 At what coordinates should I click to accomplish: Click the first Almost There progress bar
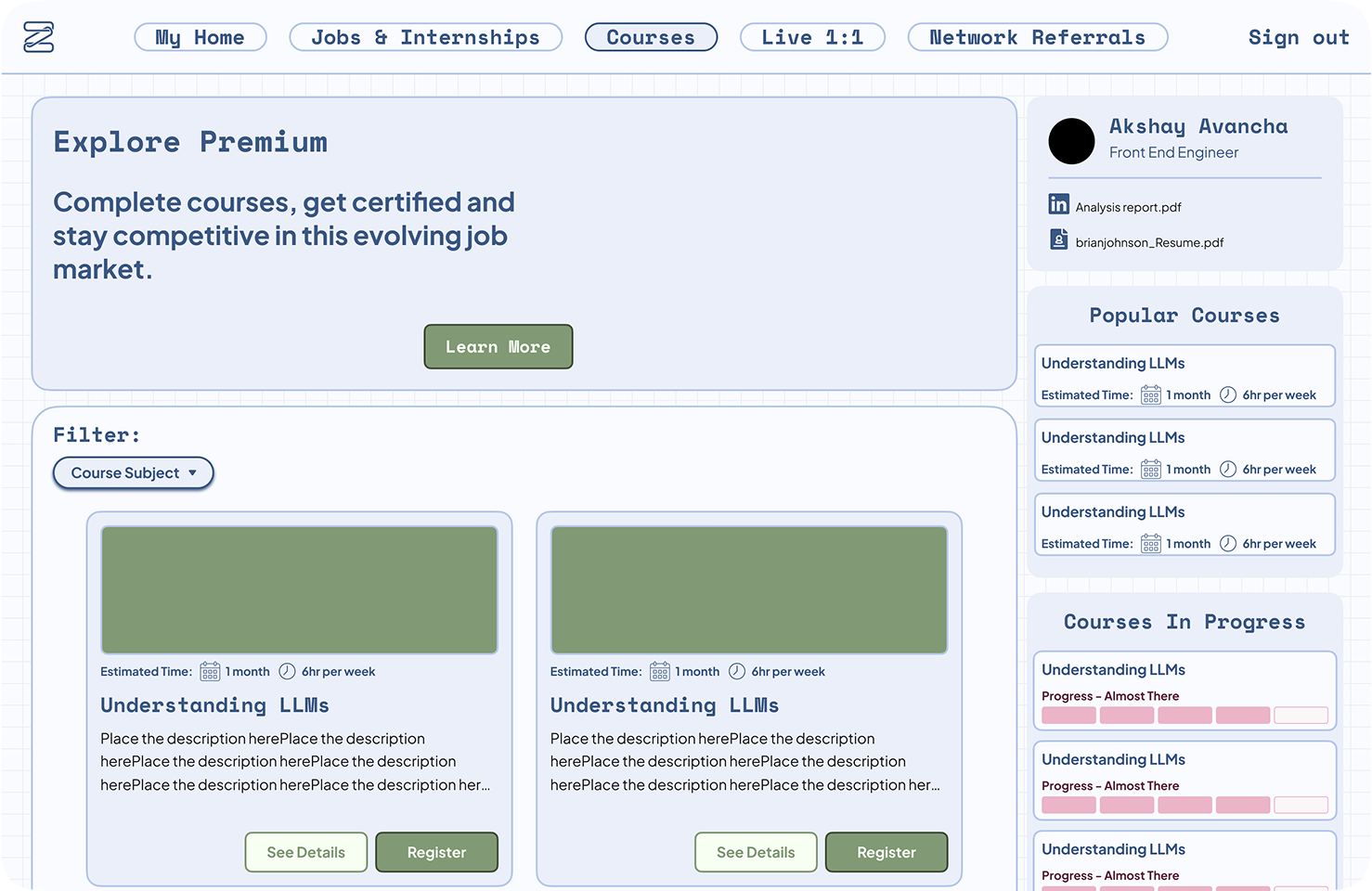1184,715
